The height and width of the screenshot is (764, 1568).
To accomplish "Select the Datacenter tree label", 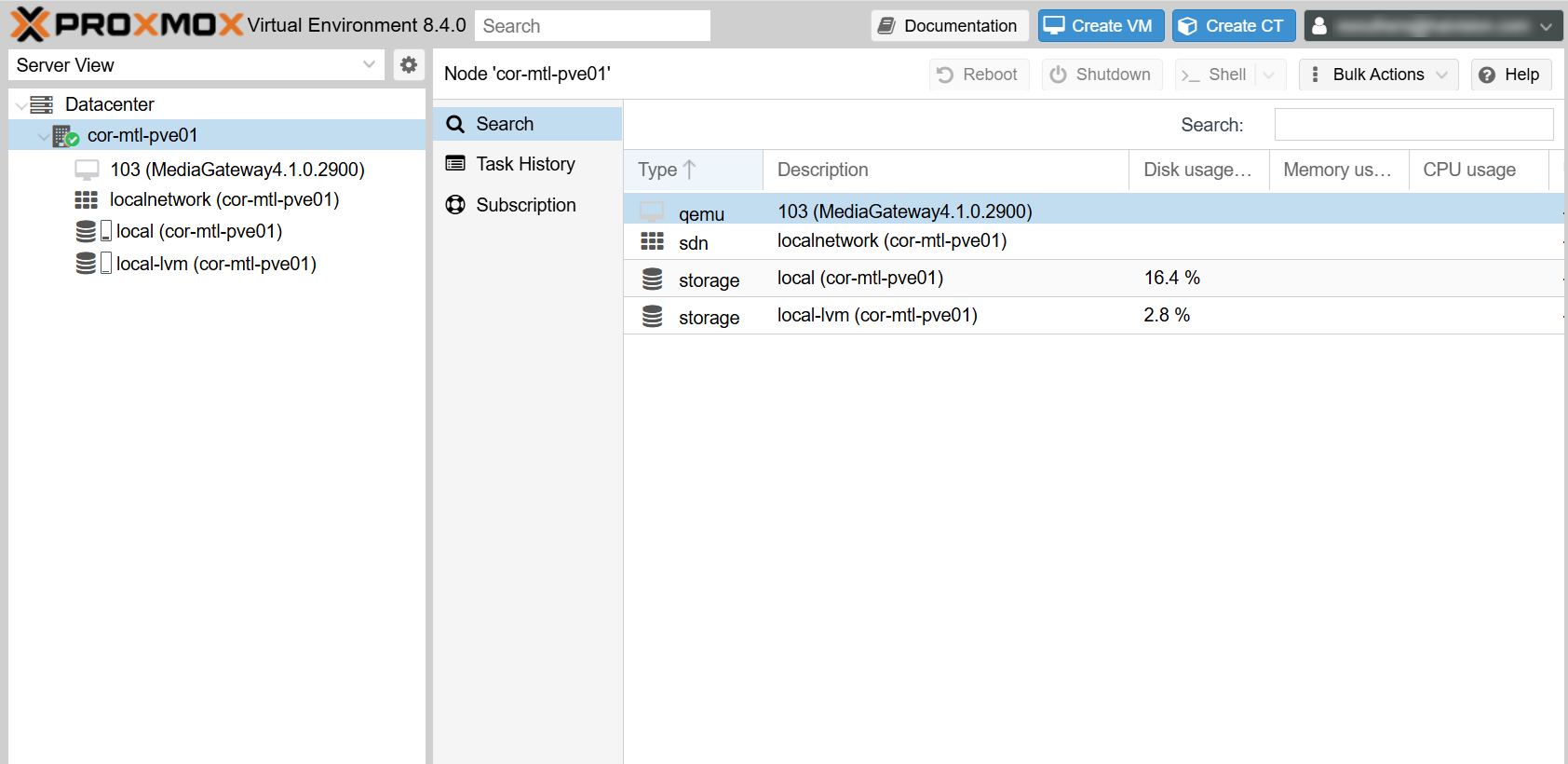I will click(110, 104).
